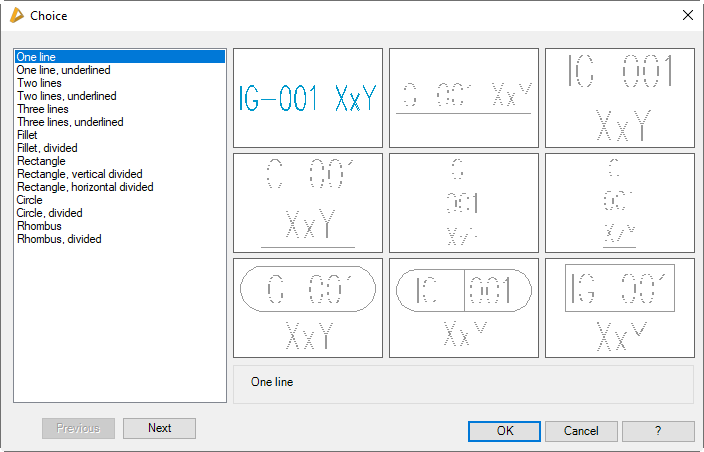Open help with the ? button
The height and width of the screenshot is (452, 704).
point(657,431)
